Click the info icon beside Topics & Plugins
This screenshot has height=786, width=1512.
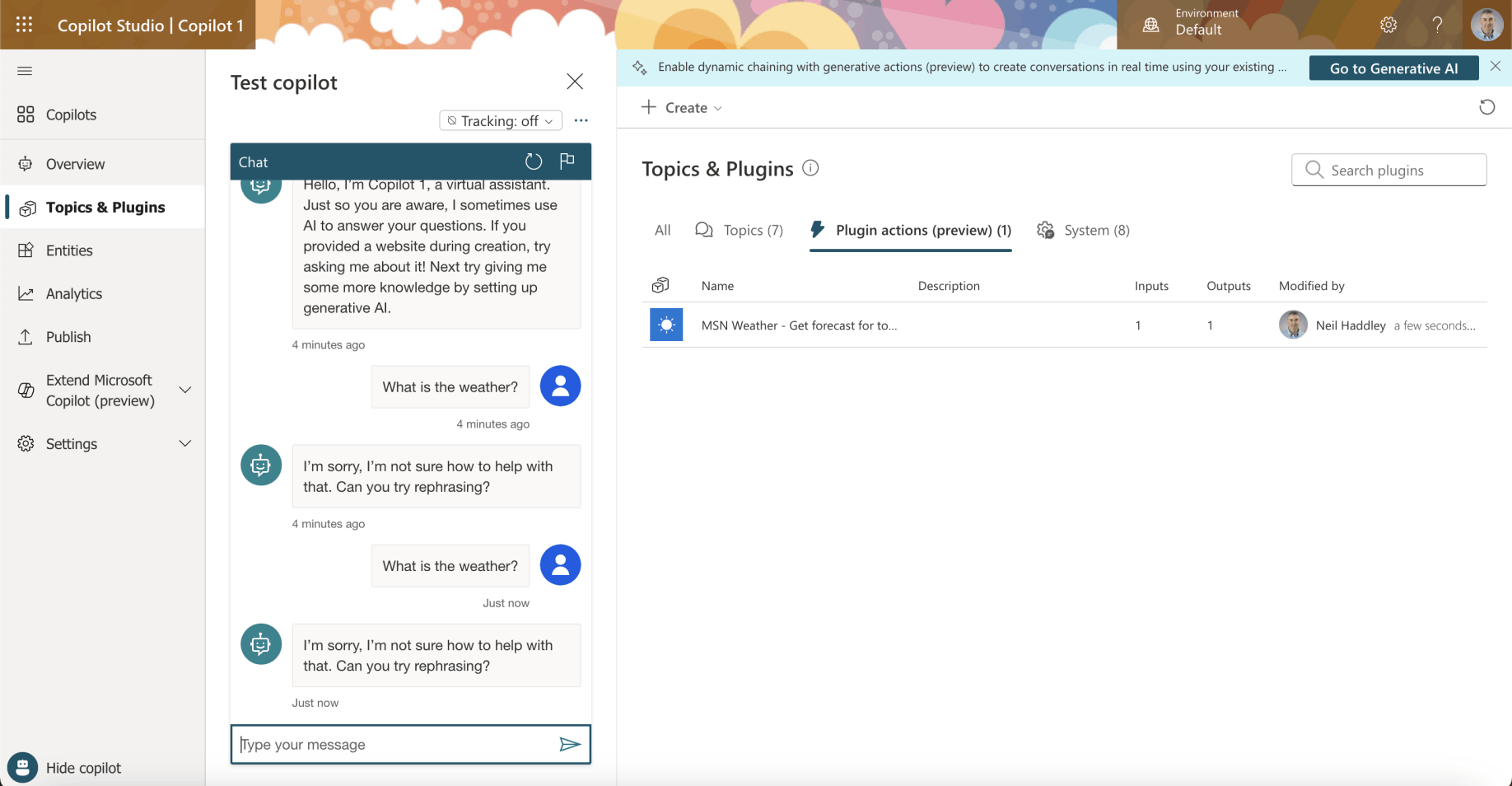810,168
